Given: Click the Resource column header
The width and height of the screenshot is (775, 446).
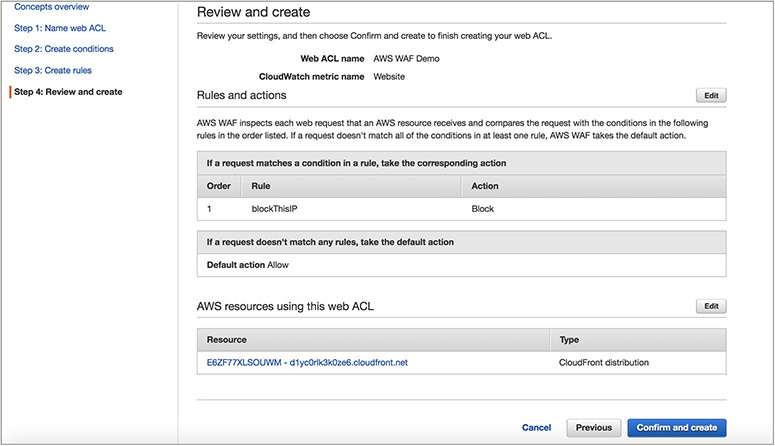Looking at the screenshot, I should tap(226, 340).
